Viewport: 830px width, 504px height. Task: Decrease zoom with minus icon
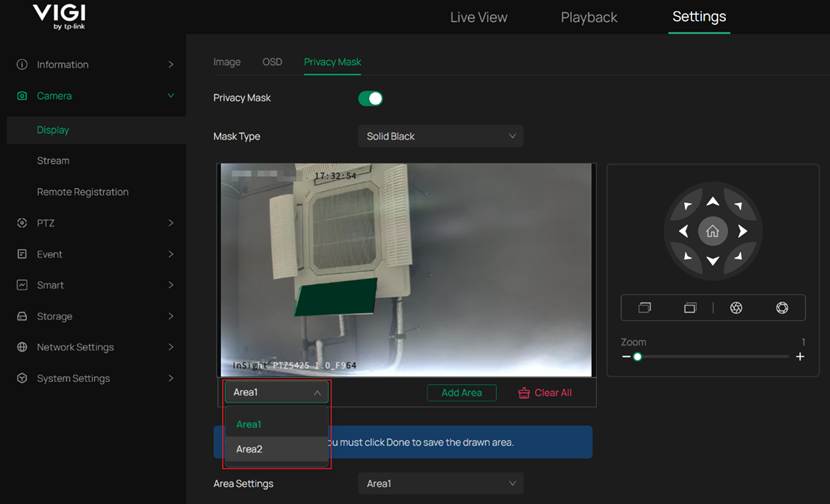(626, 356)
